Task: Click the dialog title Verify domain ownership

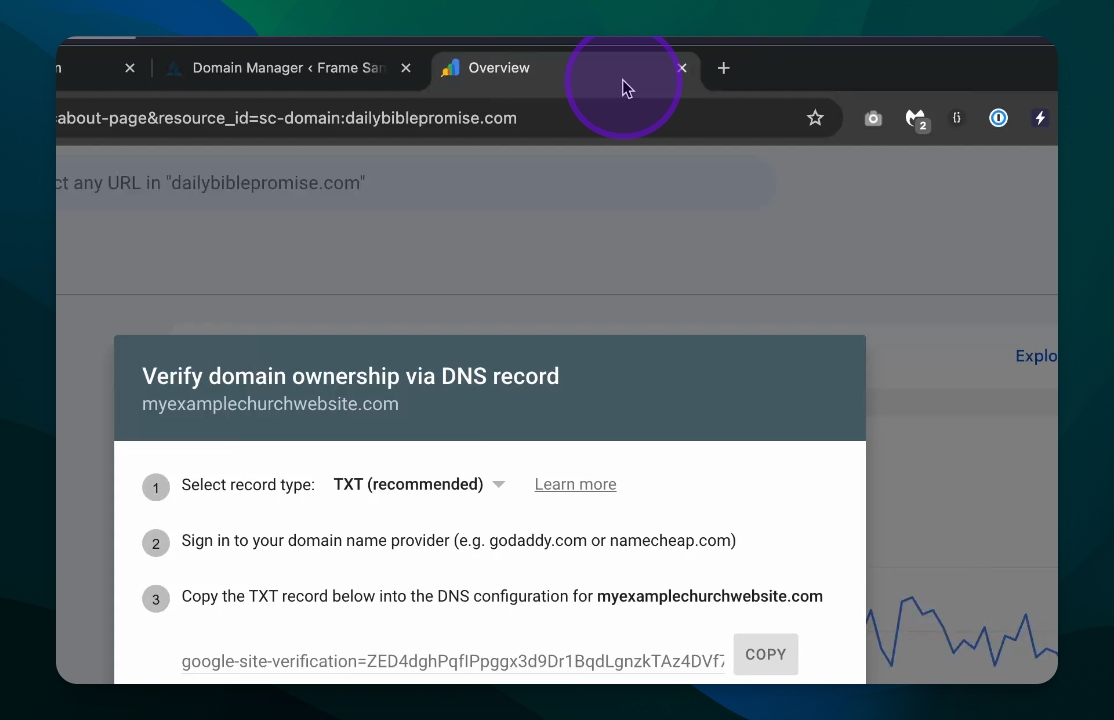Action: (350, 376)
